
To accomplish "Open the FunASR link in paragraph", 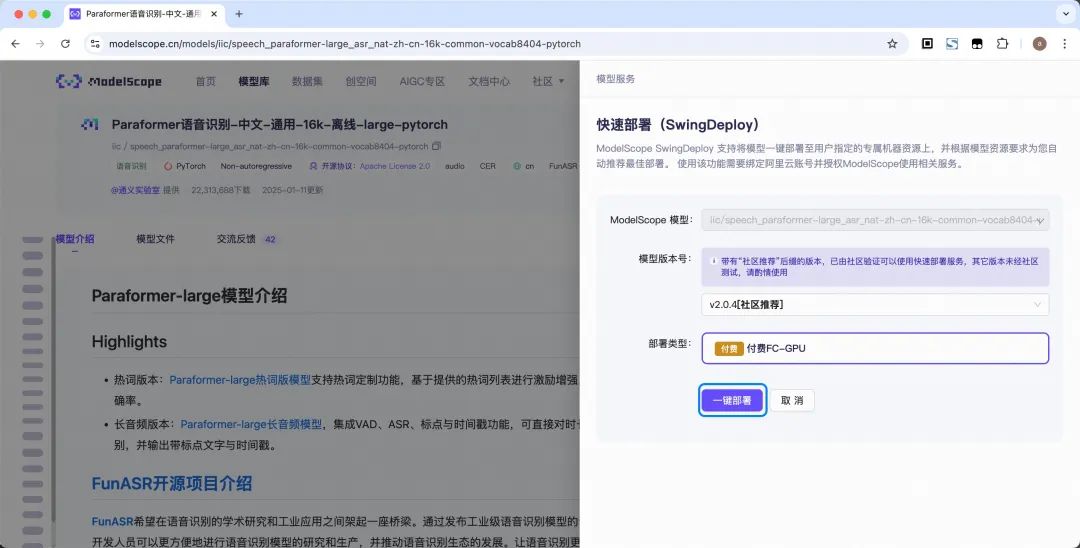I will (112, 522).
